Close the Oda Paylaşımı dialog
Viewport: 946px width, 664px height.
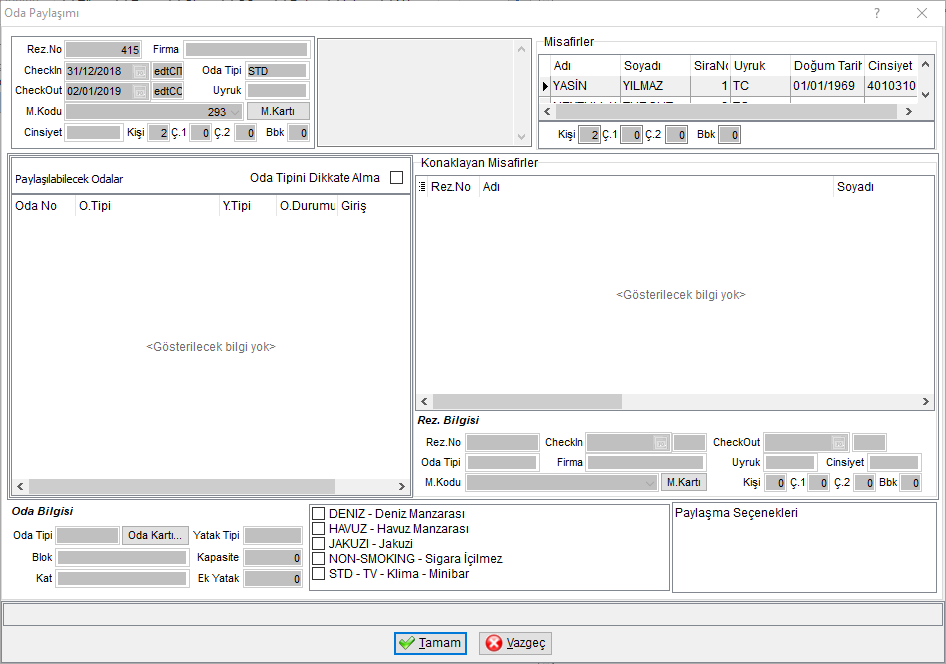coord(922,13)
